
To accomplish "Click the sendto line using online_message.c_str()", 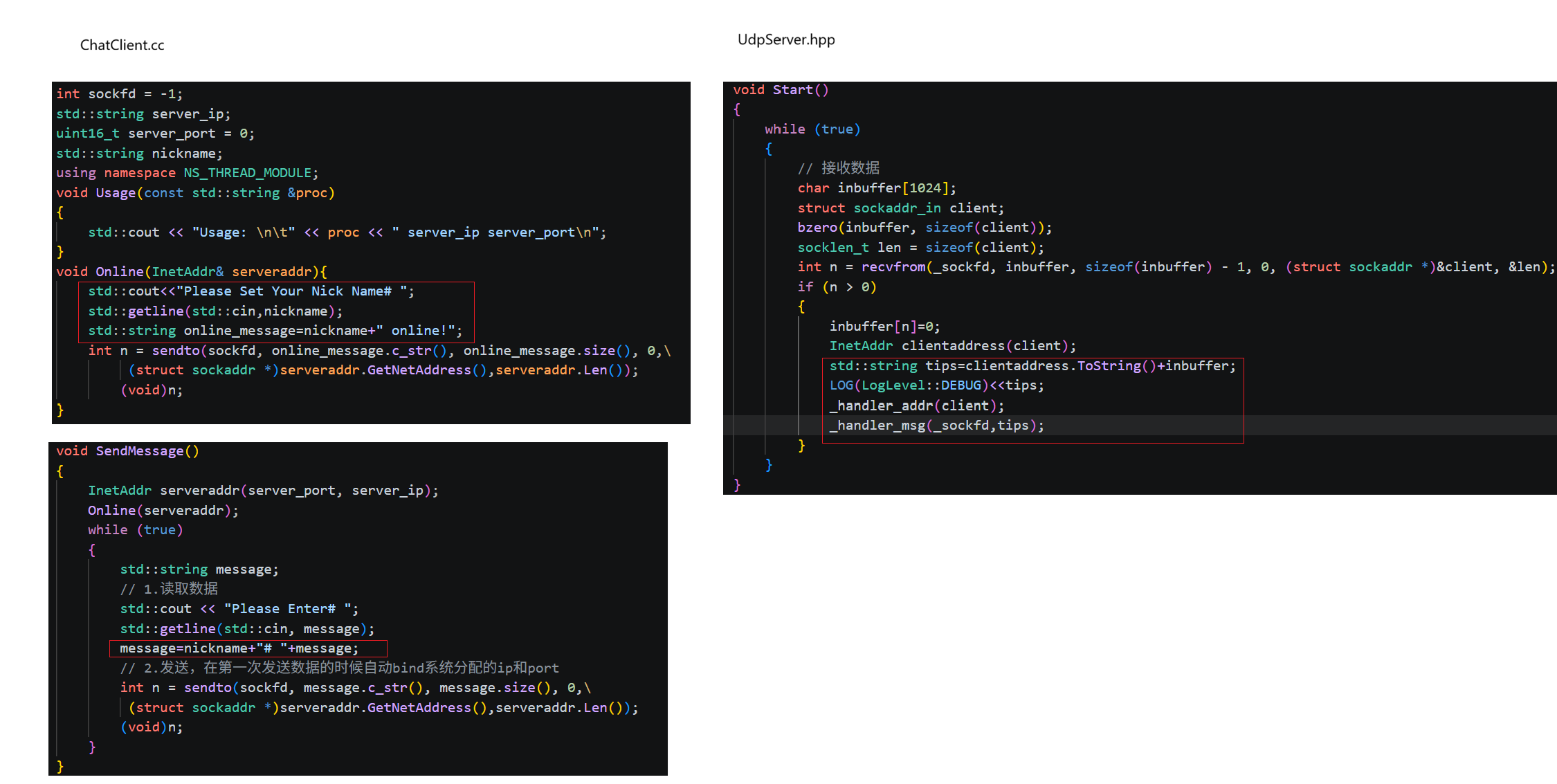I will (x=380, y=351).
